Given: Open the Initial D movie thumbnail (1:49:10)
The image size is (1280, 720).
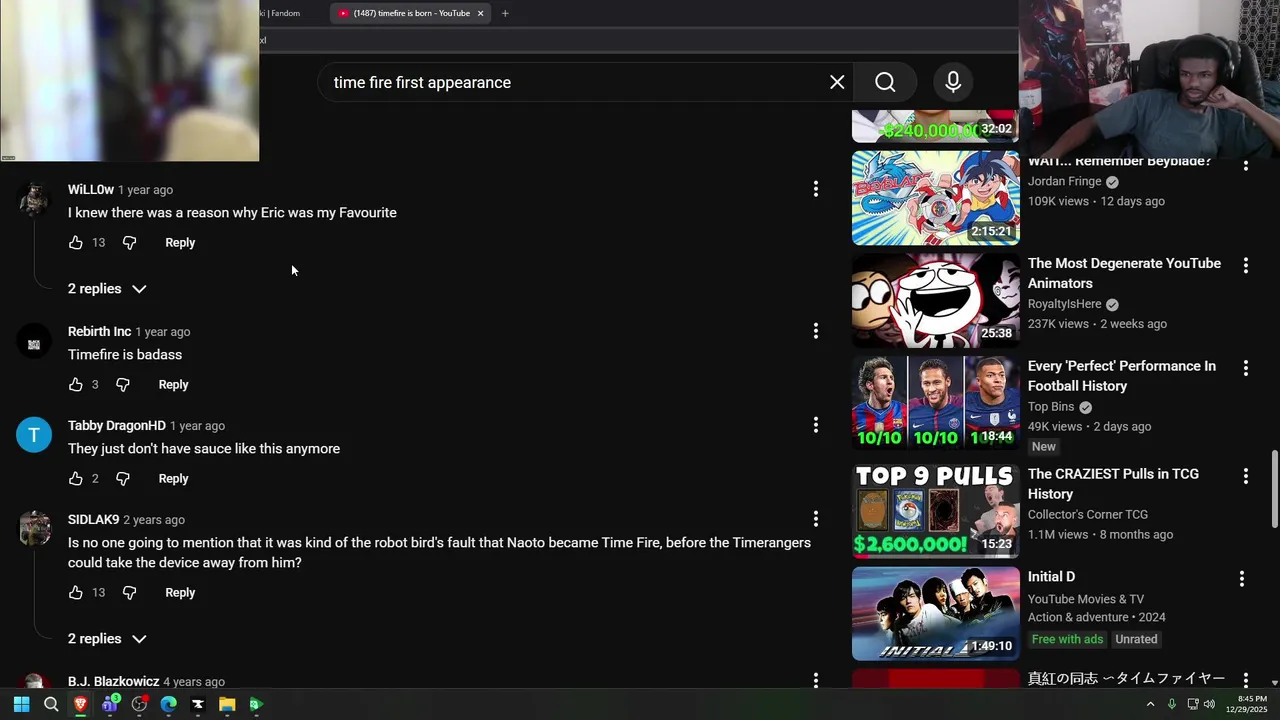Looking at the screenshot, I should point(936,614).
